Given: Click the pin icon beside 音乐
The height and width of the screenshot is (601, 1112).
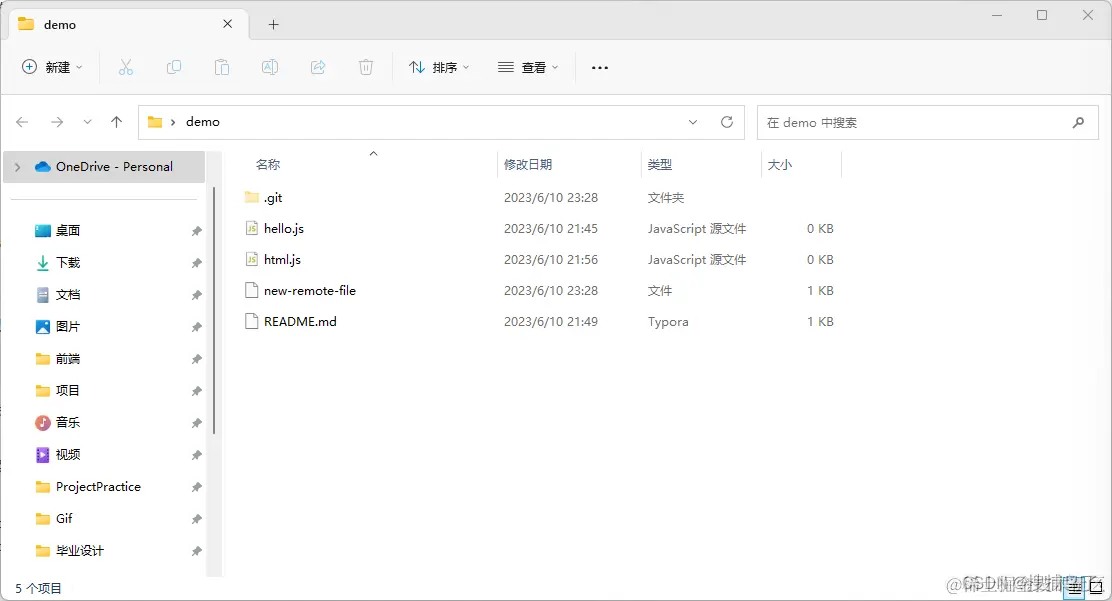Looking at the screenshot, I should 196,422.
